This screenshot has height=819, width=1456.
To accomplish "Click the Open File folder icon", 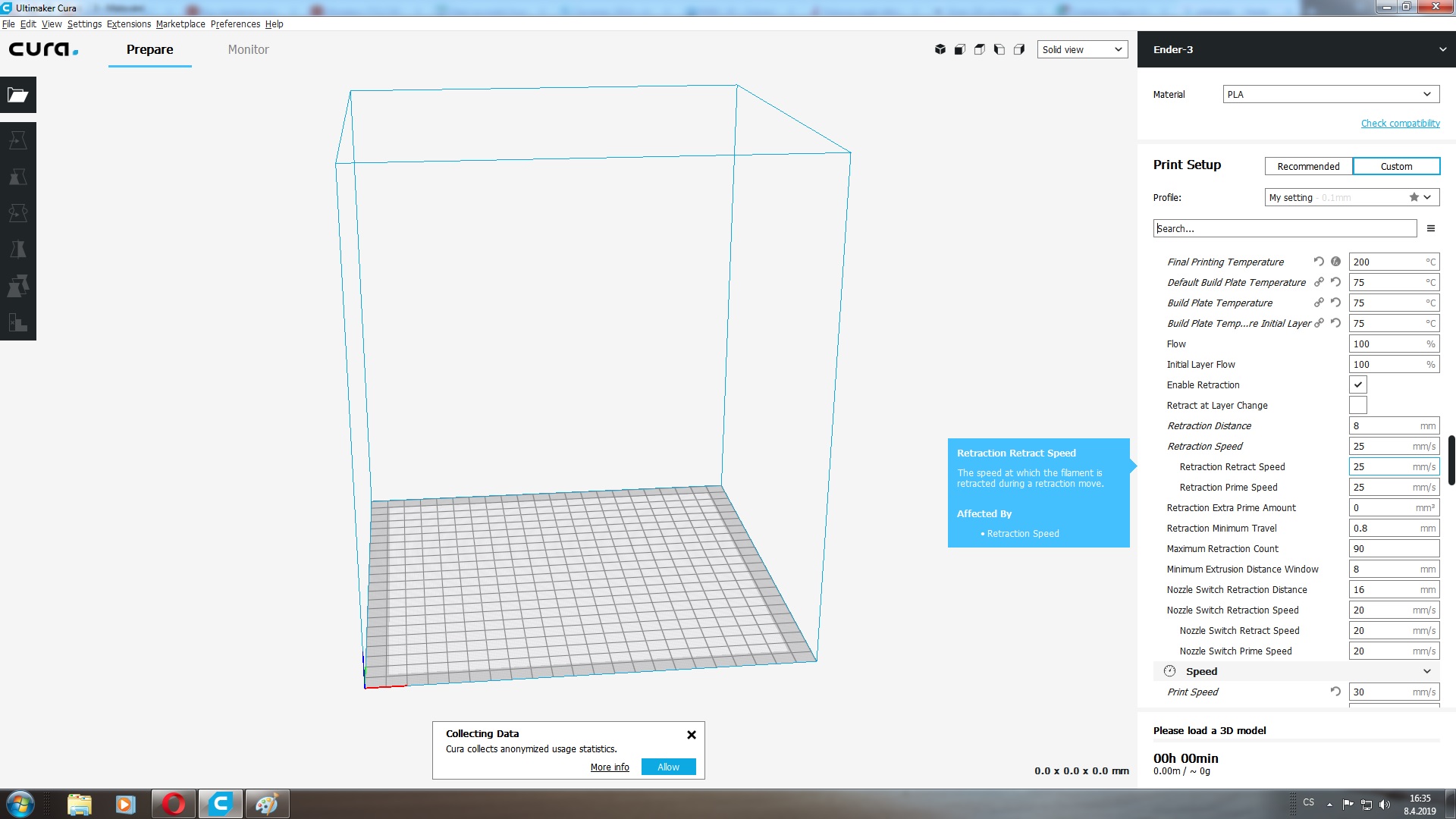I will [x=18, y=95].
